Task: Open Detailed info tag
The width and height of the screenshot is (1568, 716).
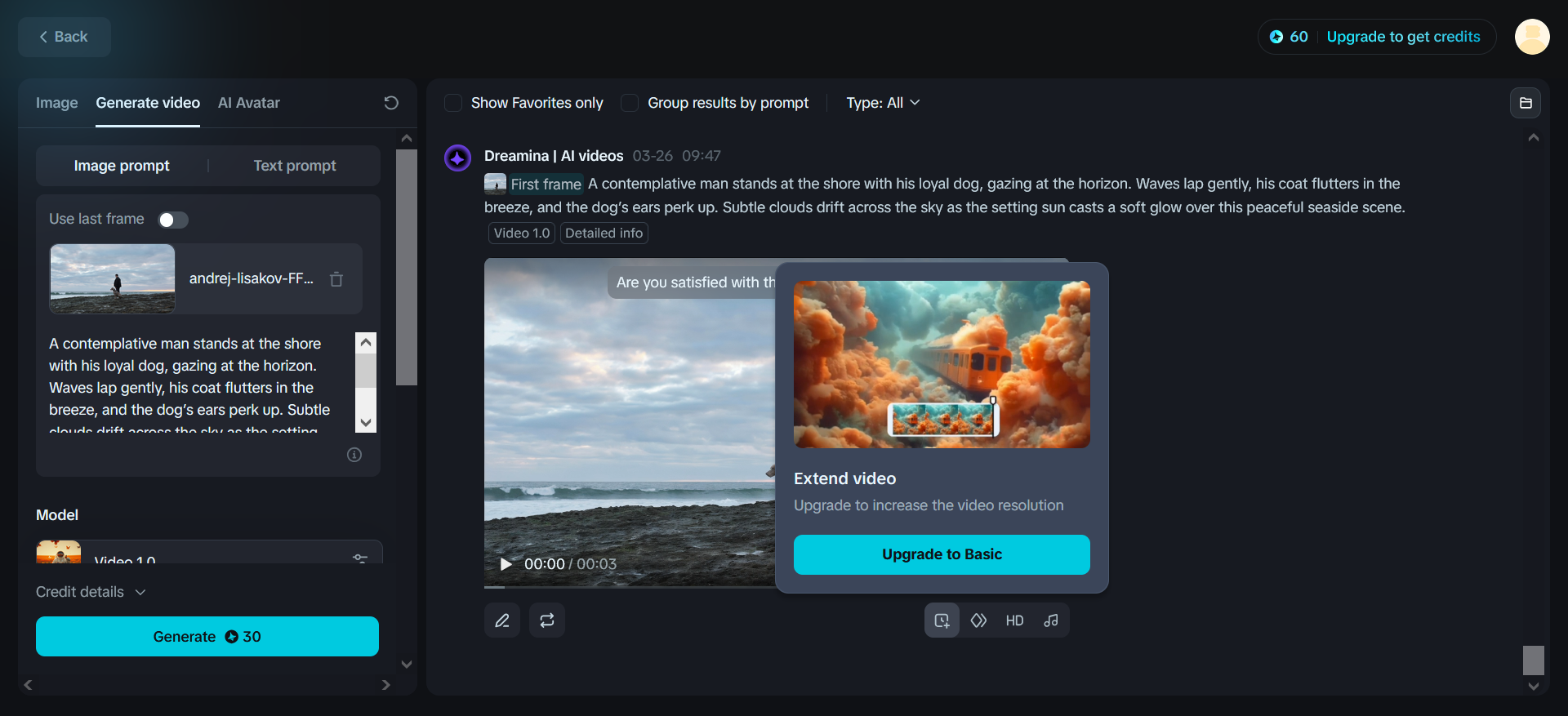Action: pyautogui.click(x=604, y=233)
